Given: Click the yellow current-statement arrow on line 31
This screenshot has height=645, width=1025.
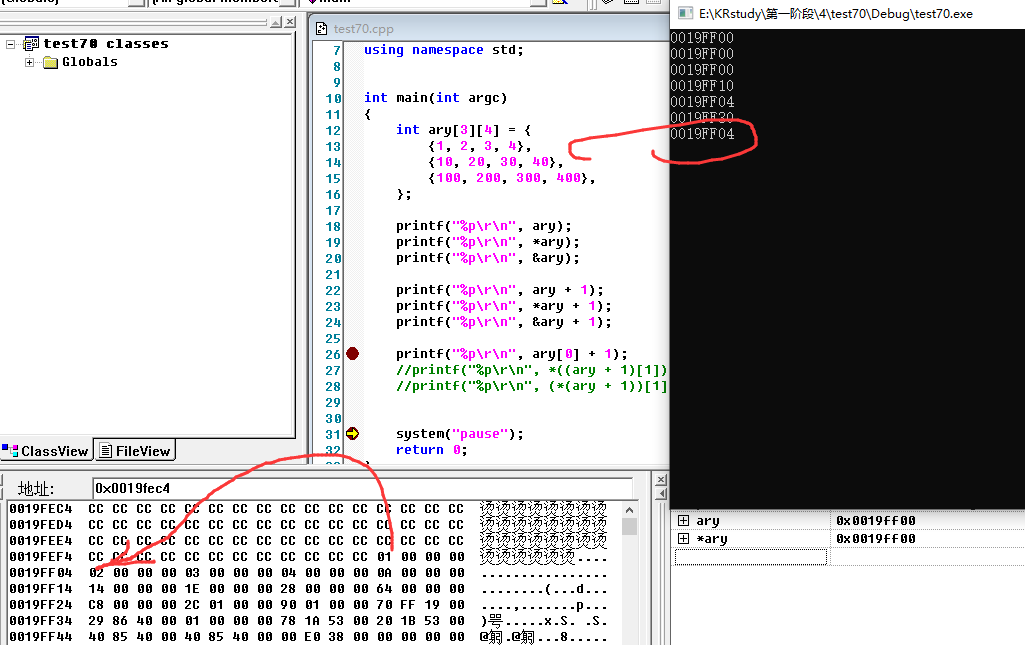Looking at the screenshot, I should pos(352,434).
